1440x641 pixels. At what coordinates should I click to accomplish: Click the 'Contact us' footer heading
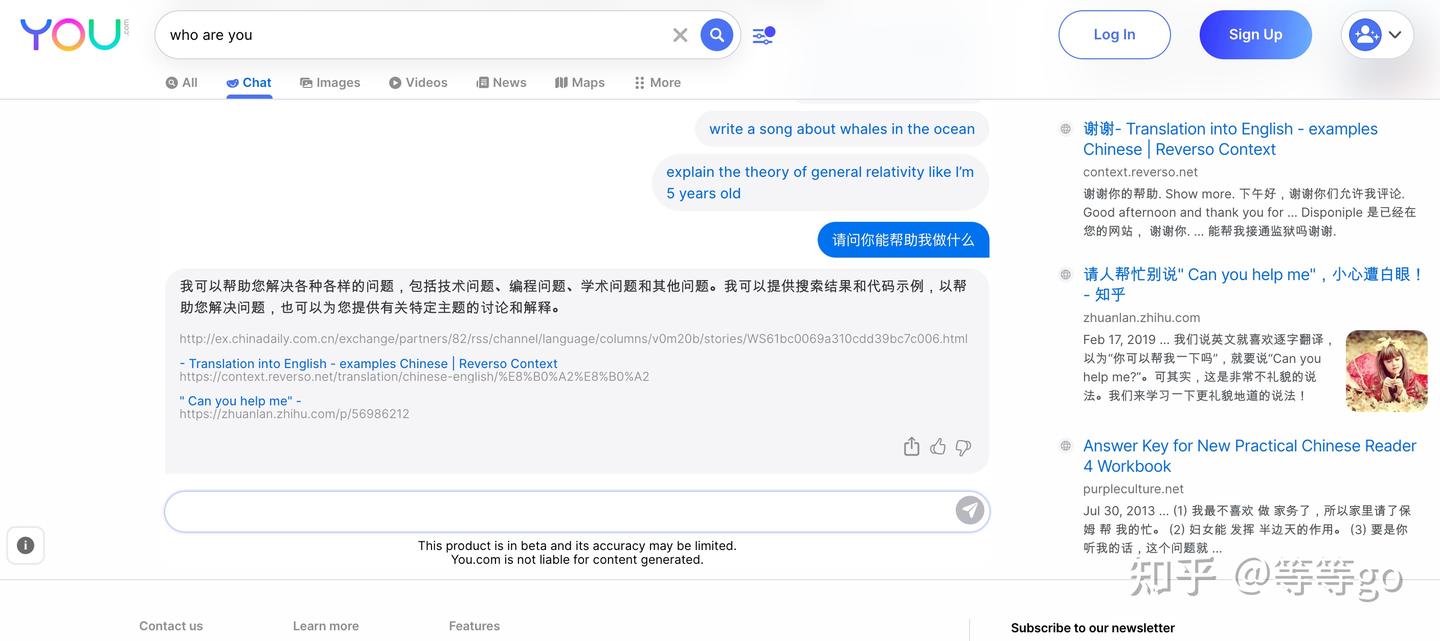[171, 626]
